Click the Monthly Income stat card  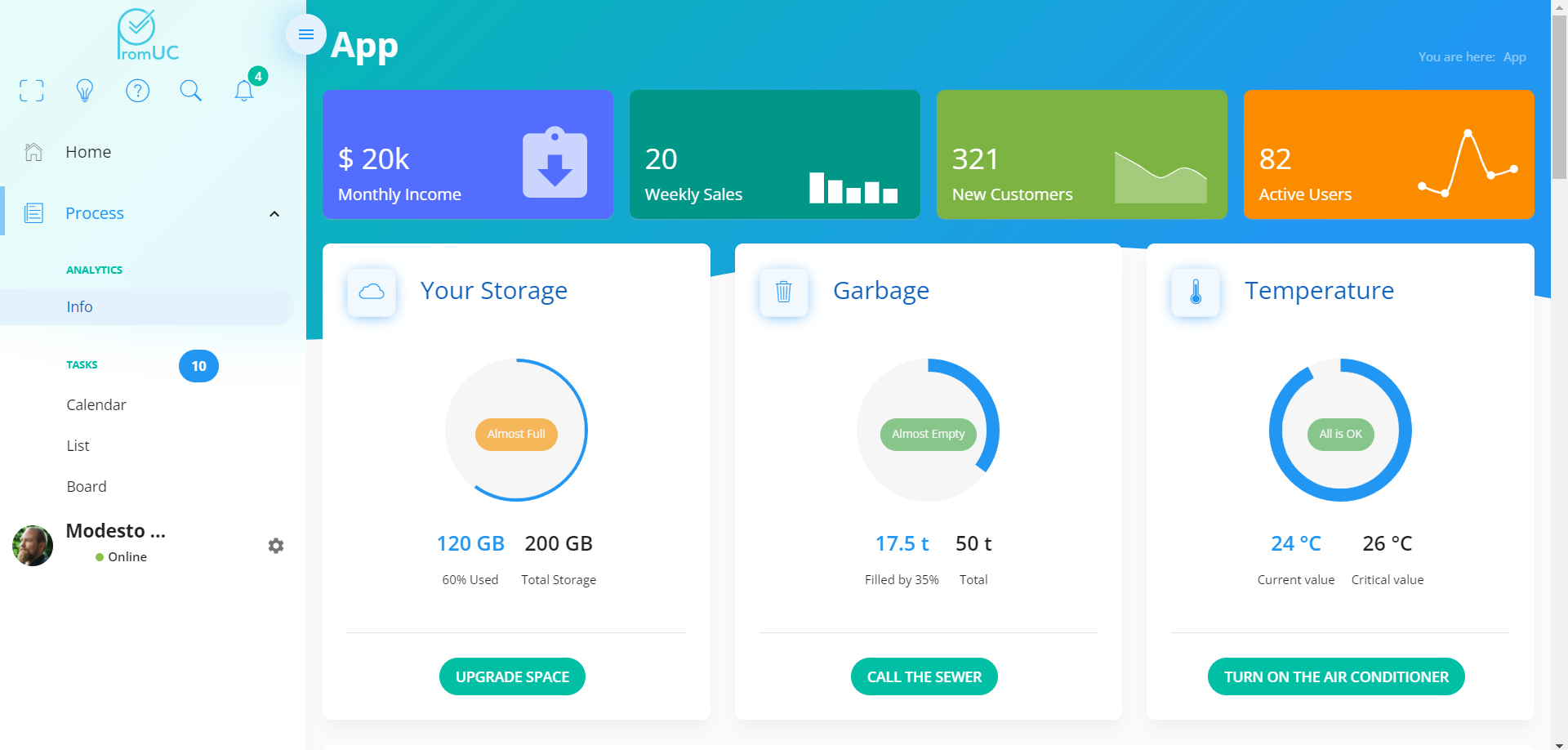tap(467, 154)
